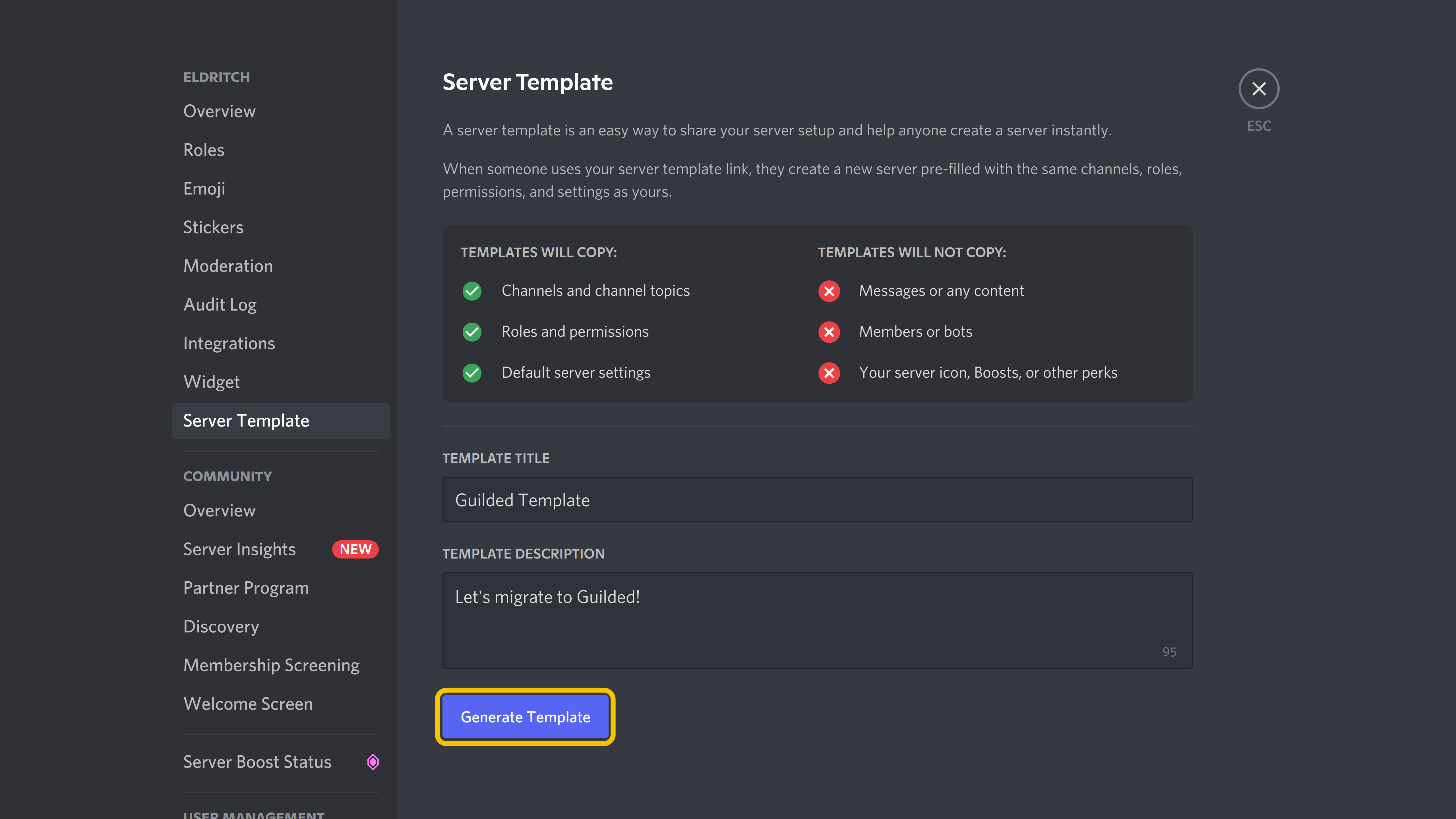This screenshot has width=1456, height=819.
Task: Enable Widget settings page
Action: point(211,381)
